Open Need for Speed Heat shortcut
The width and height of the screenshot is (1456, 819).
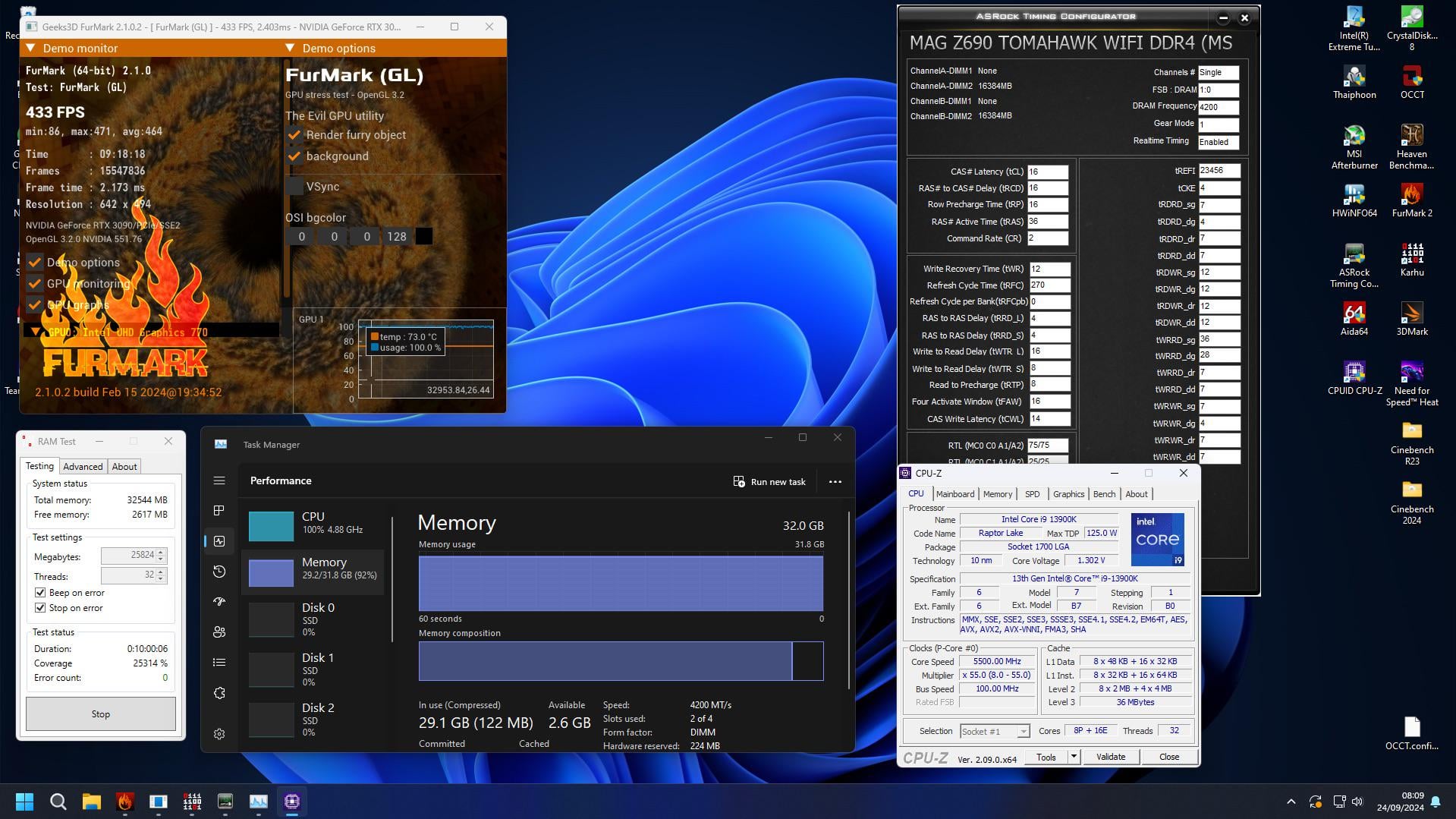coord(1411,383)
